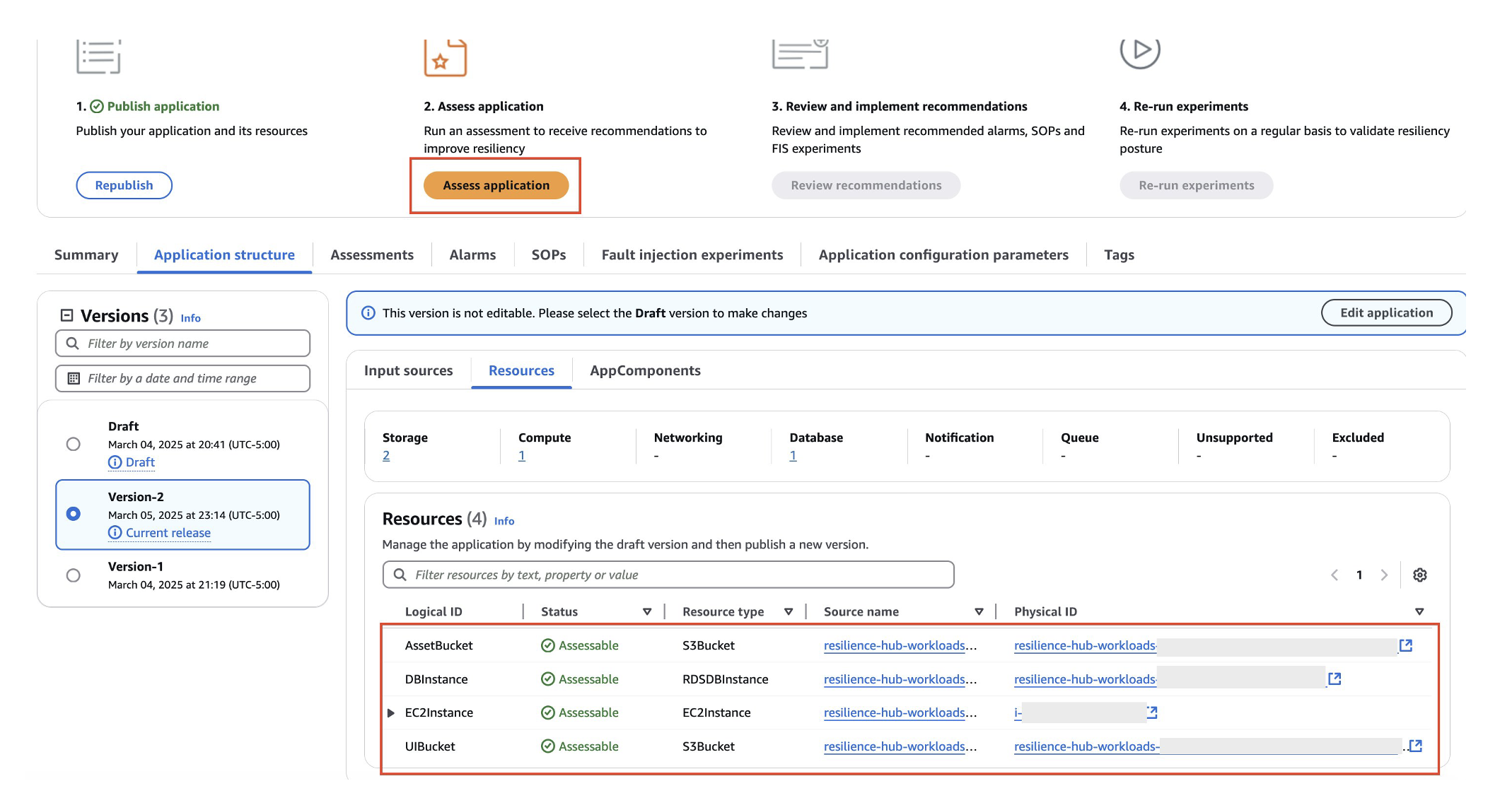
Task: Open the Status column filter dropdown
Action: pyautogui.click(x=646, y=611)
